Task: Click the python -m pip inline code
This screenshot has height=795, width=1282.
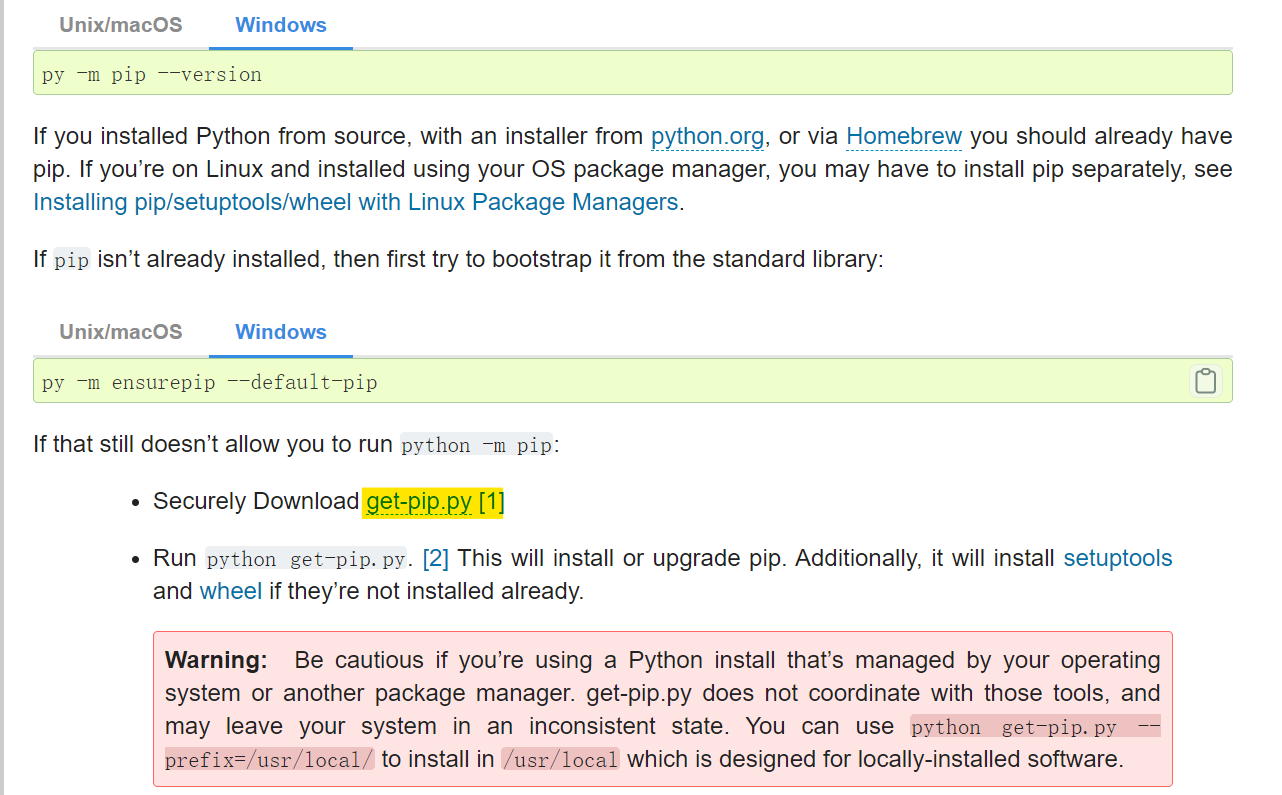Action: point(474,445)
